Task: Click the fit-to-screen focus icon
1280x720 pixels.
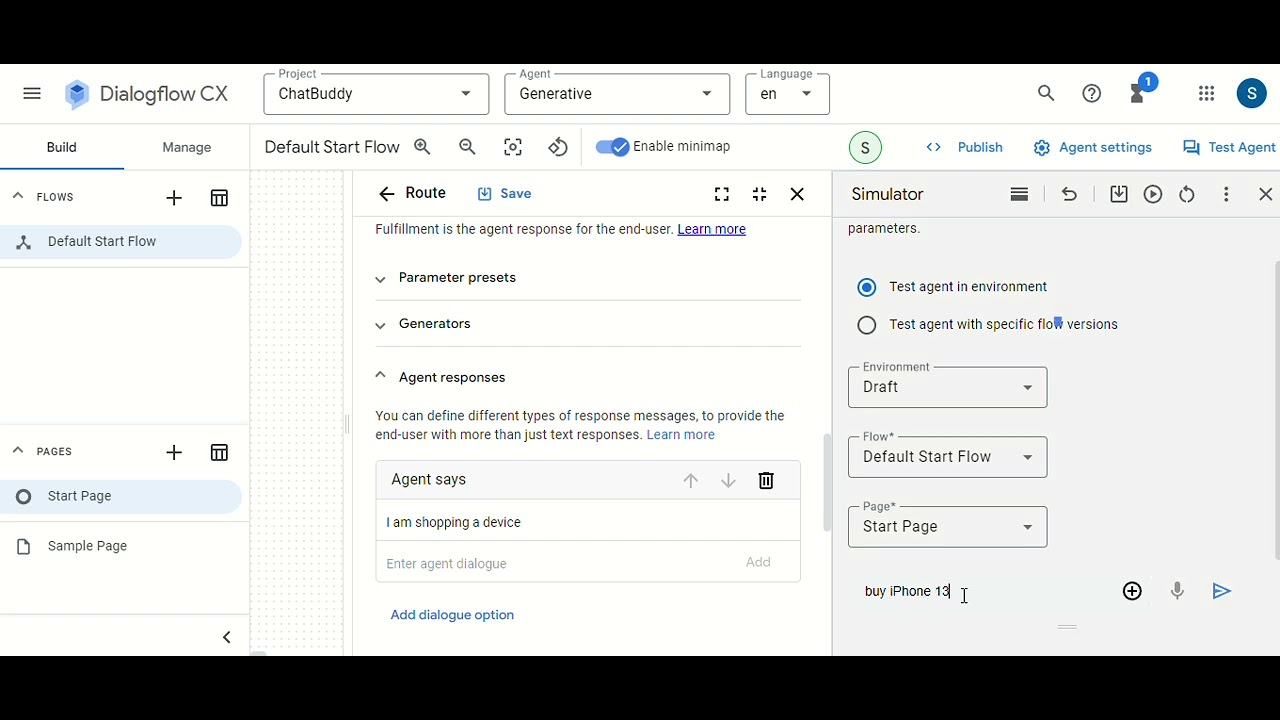Action: coord(513,147)
